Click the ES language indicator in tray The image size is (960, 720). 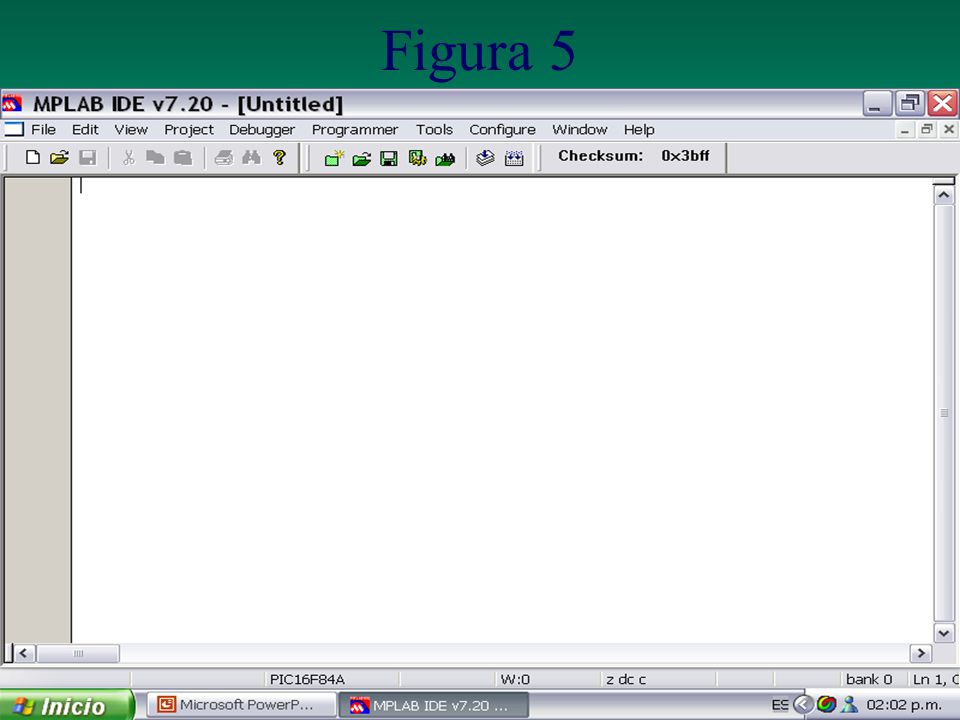780,705
